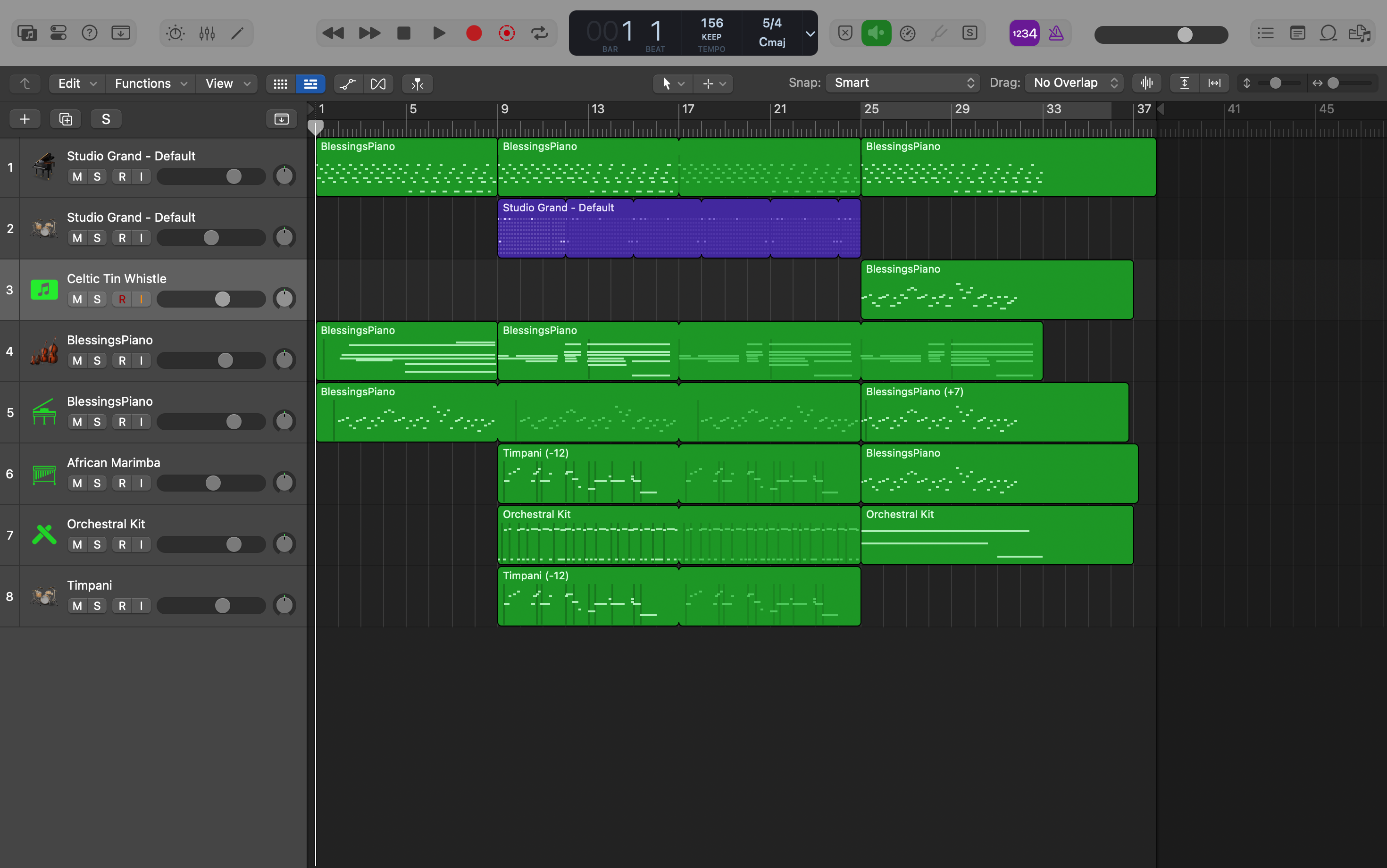Show the Automation view
The width and height of the screenshot is (1387, 868).
[x=348, y=84]
